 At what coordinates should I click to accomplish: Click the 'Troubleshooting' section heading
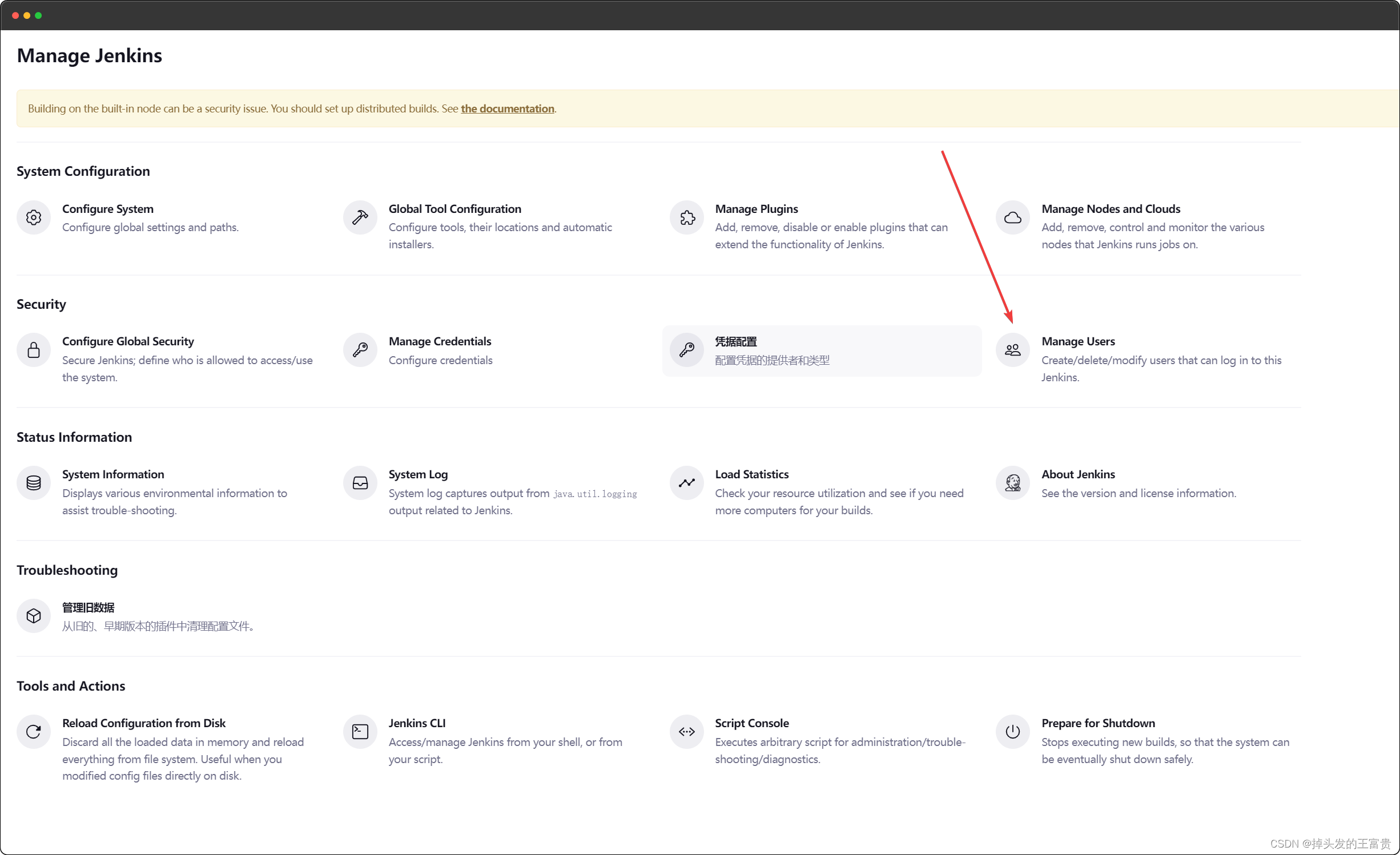[x=67, y=570]
